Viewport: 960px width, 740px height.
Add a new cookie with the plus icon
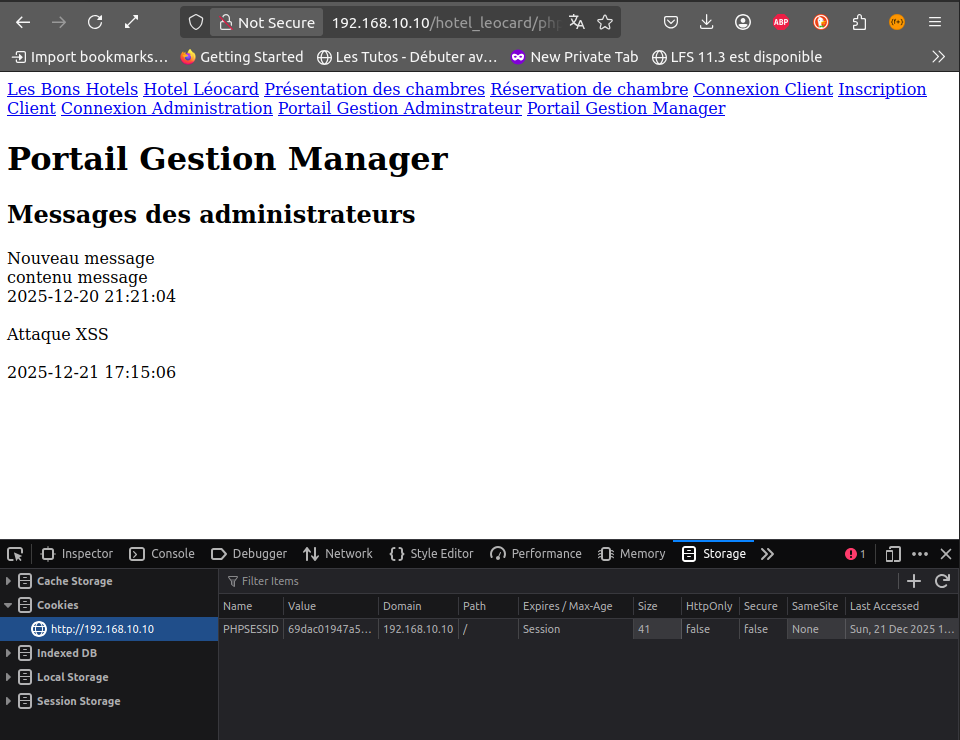click(913, 581)
